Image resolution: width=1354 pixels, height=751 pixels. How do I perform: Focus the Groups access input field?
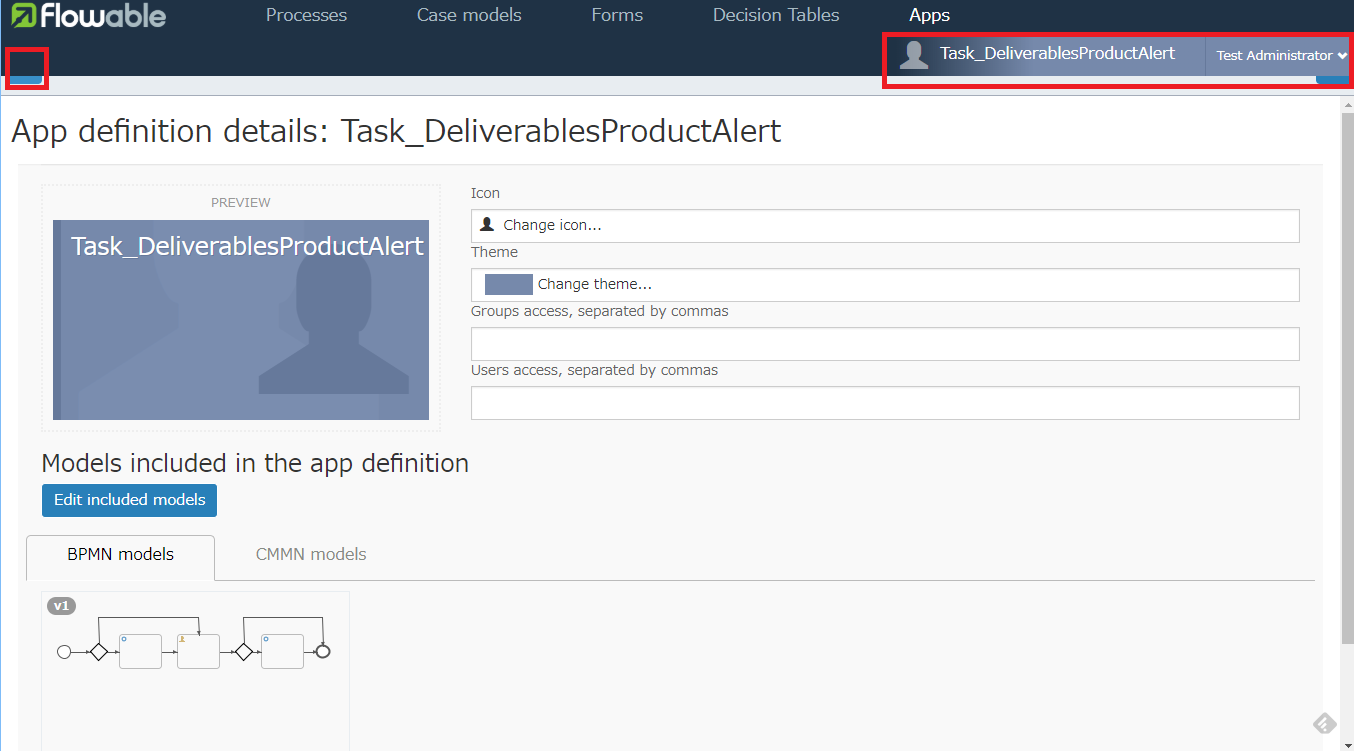885,344
